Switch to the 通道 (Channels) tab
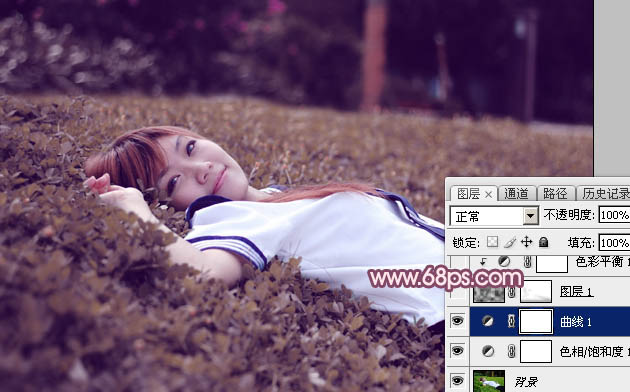 click(x=516, y=194)
